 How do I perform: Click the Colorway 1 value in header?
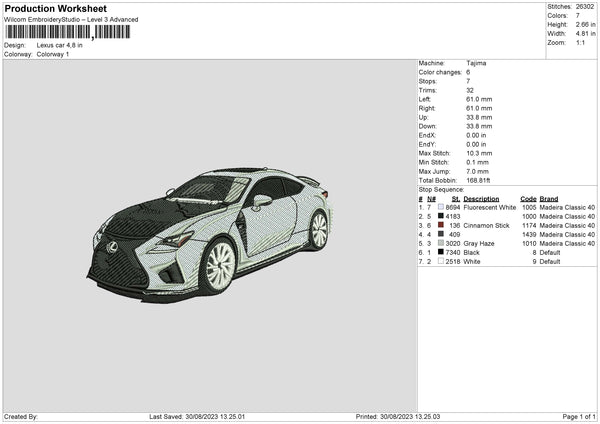(x=53, y=54)
